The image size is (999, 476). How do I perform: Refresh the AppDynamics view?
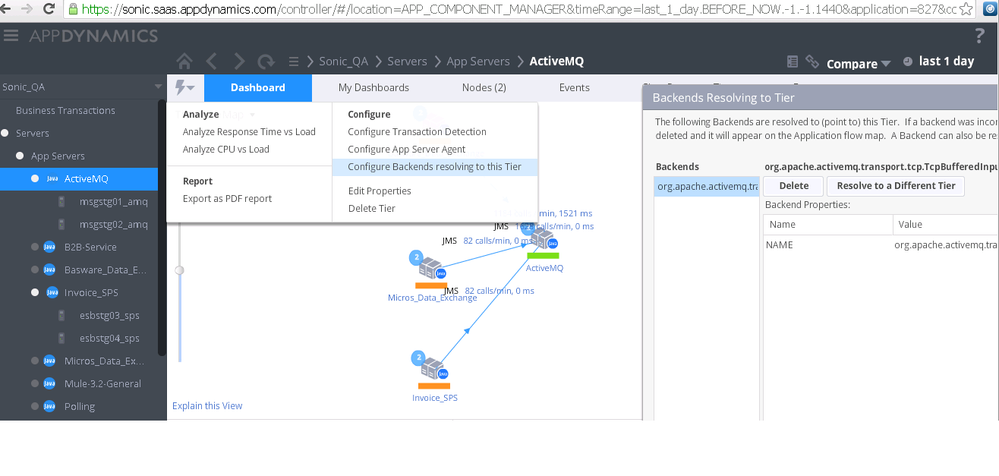click(x=266, y=62)
